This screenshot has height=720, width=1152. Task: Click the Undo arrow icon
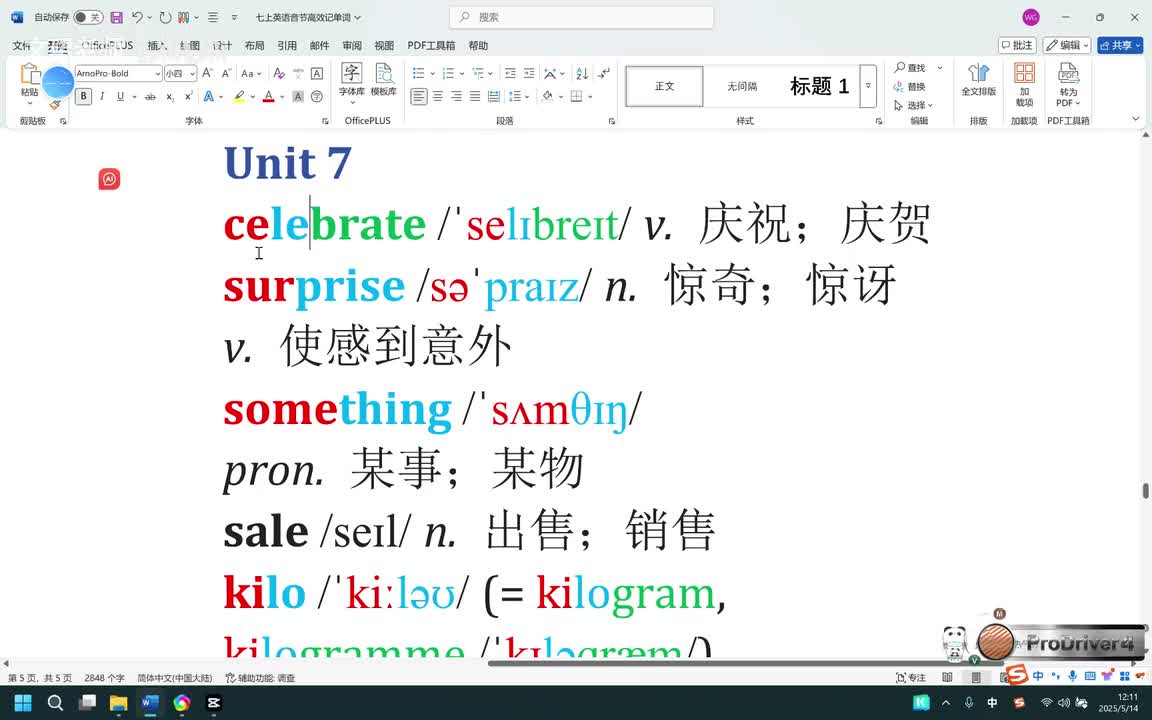click(137, 17)
